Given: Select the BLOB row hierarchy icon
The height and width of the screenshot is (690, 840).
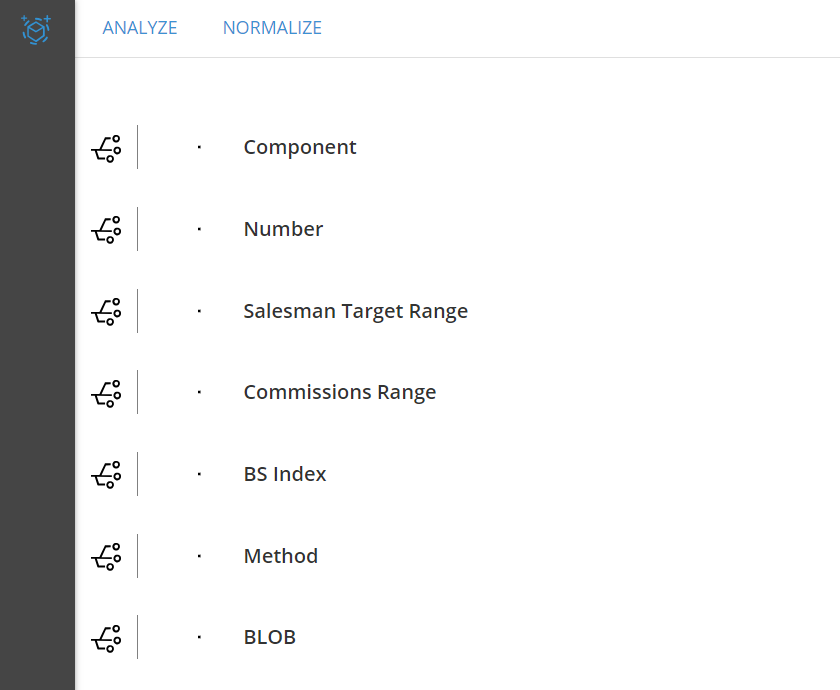Looking at the screenshot, I should [x=106, y=639].
